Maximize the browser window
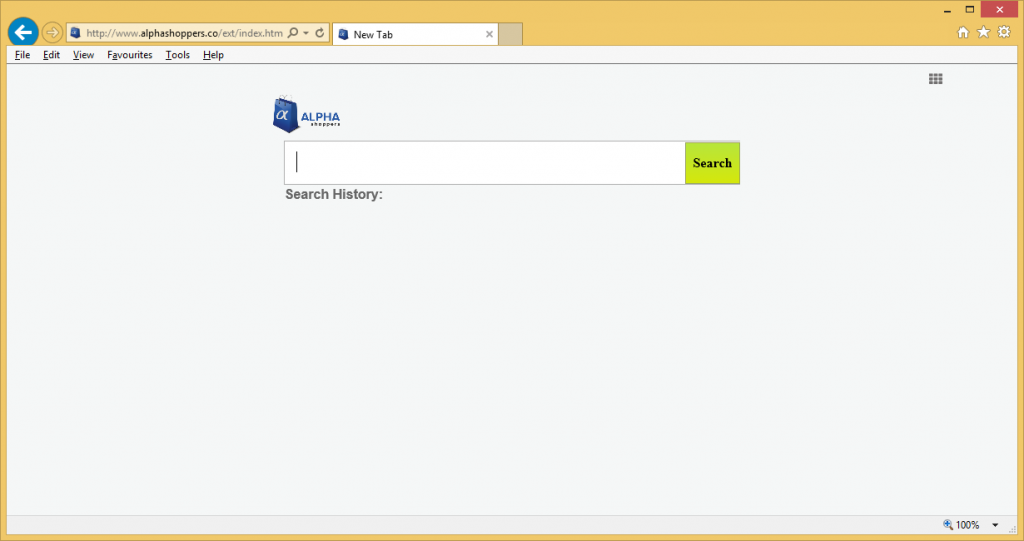This screenshot has height=541, width=1024. [x=970, y=10]
